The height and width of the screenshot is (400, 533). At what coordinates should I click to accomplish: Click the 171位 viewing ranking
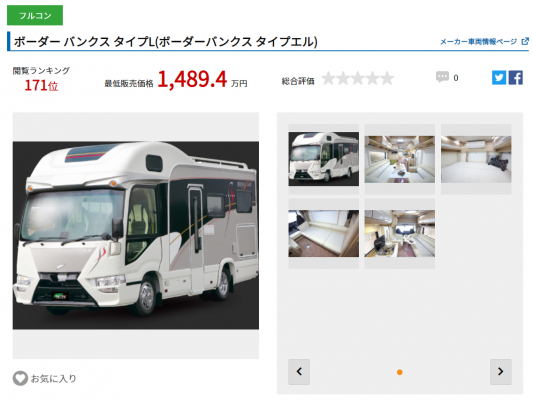[x=41, y=85]
